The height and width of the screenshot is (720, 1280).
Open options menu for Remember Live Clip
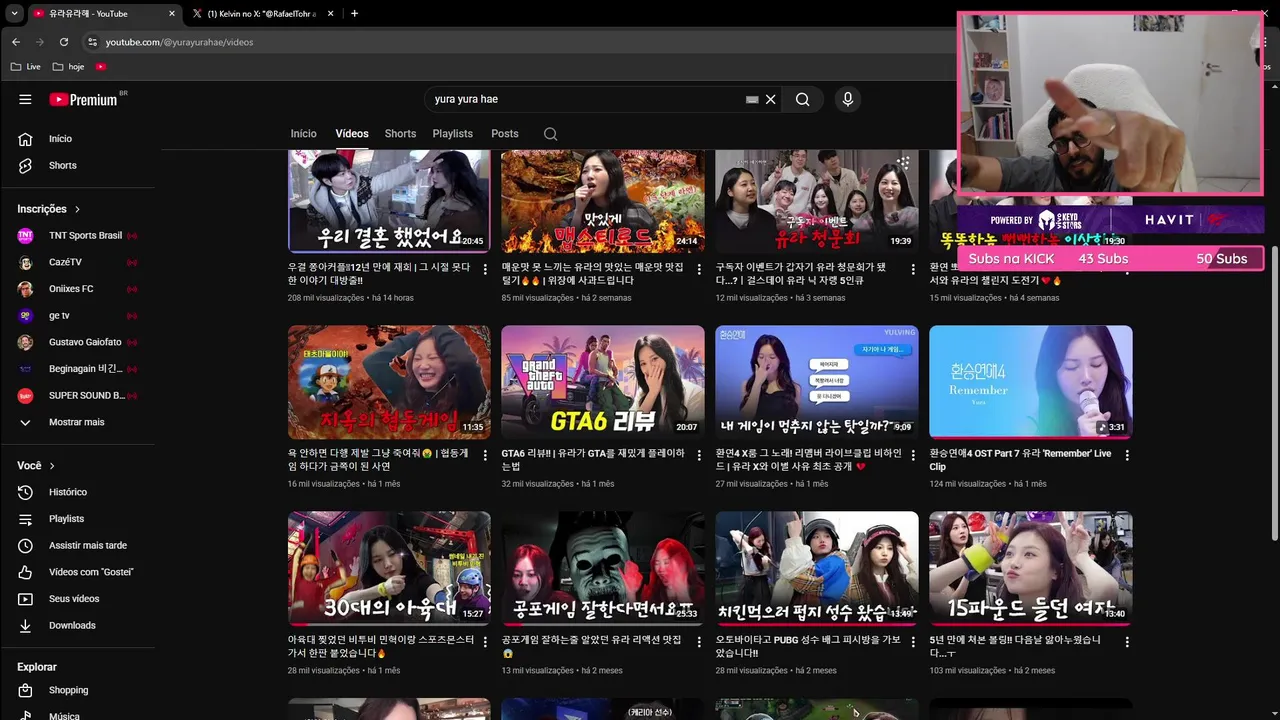[1127, 456]
